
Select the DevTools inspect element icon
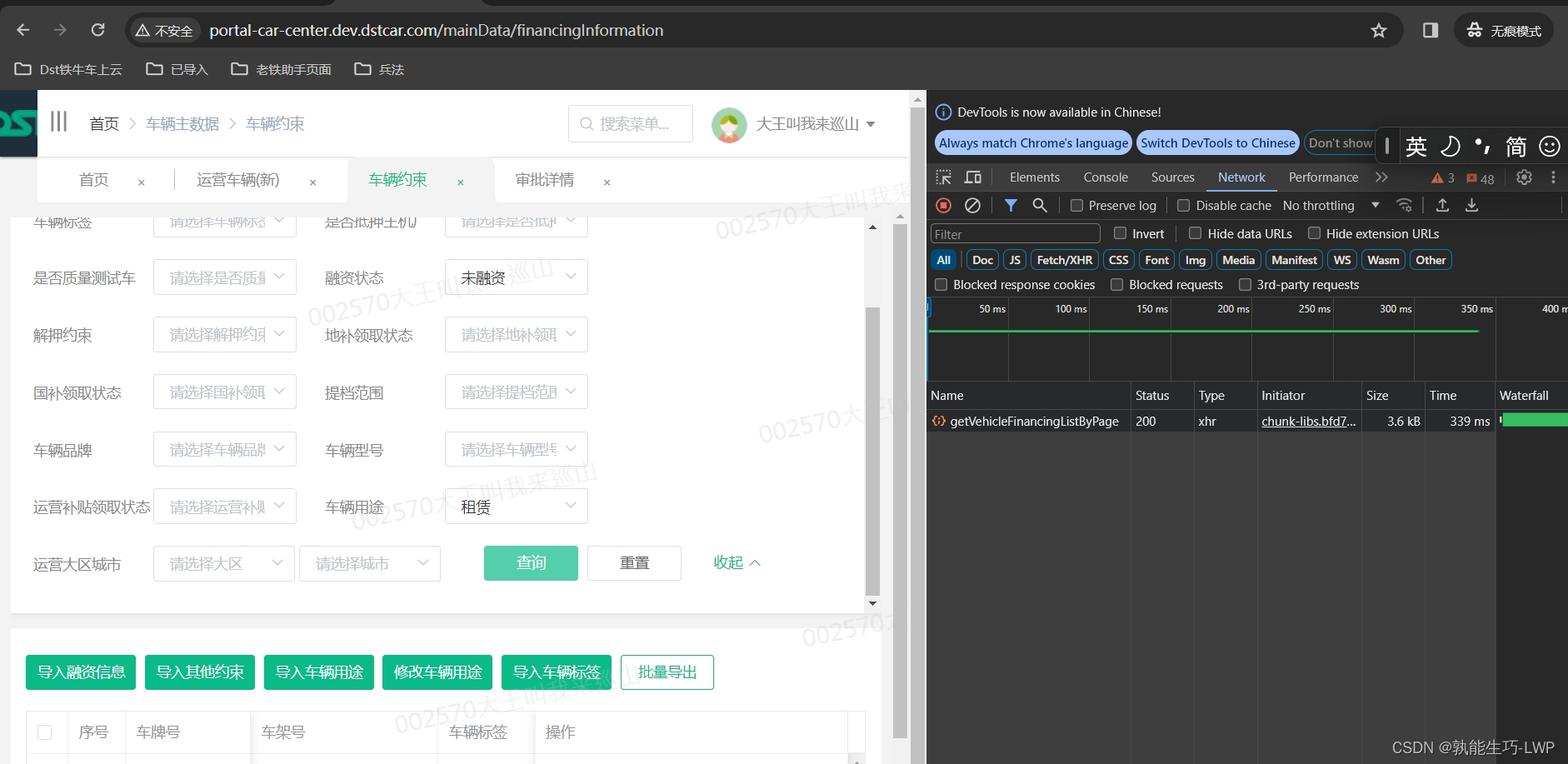943,177
